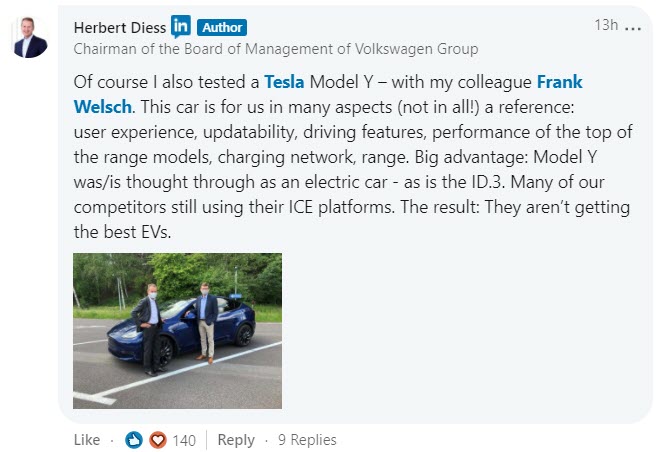This screenshot has height=452, width=656.
Task: Open the attached Tesla Model Y photo
Action: pyautogui.click(x=177, y=331)
